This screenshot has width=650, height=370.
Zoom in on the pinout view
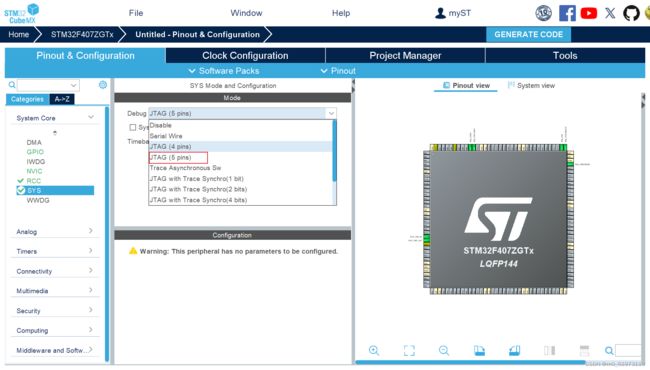coord(374,351)
